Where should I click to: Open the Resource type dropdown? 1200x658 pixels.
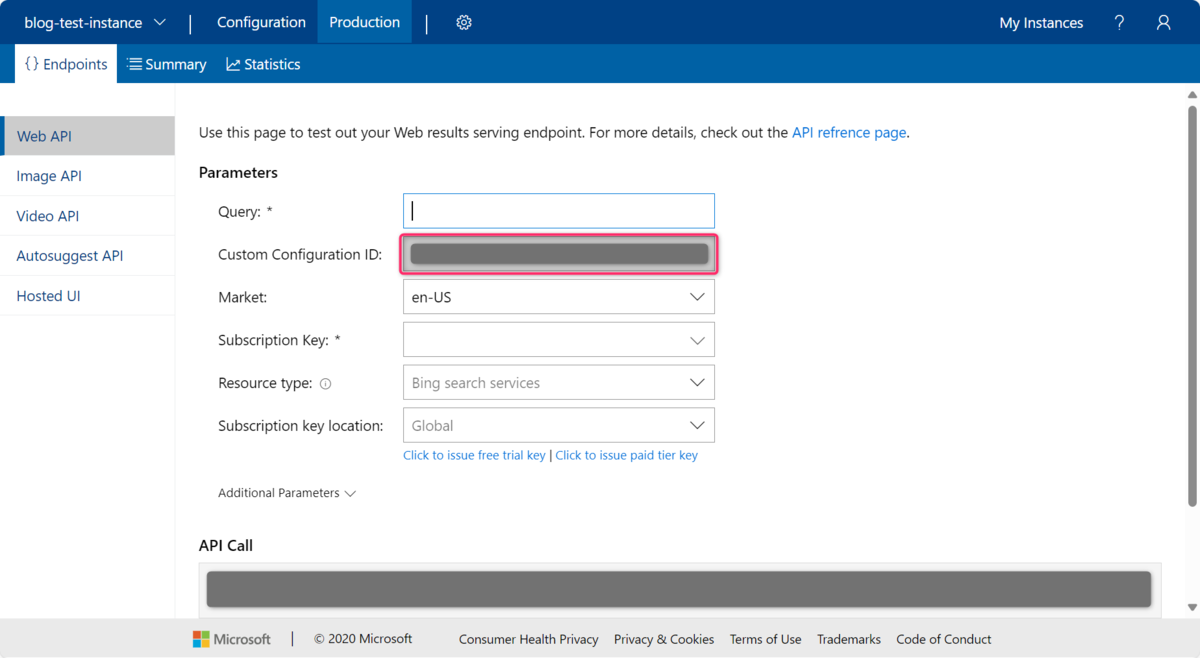click(559, 383)
